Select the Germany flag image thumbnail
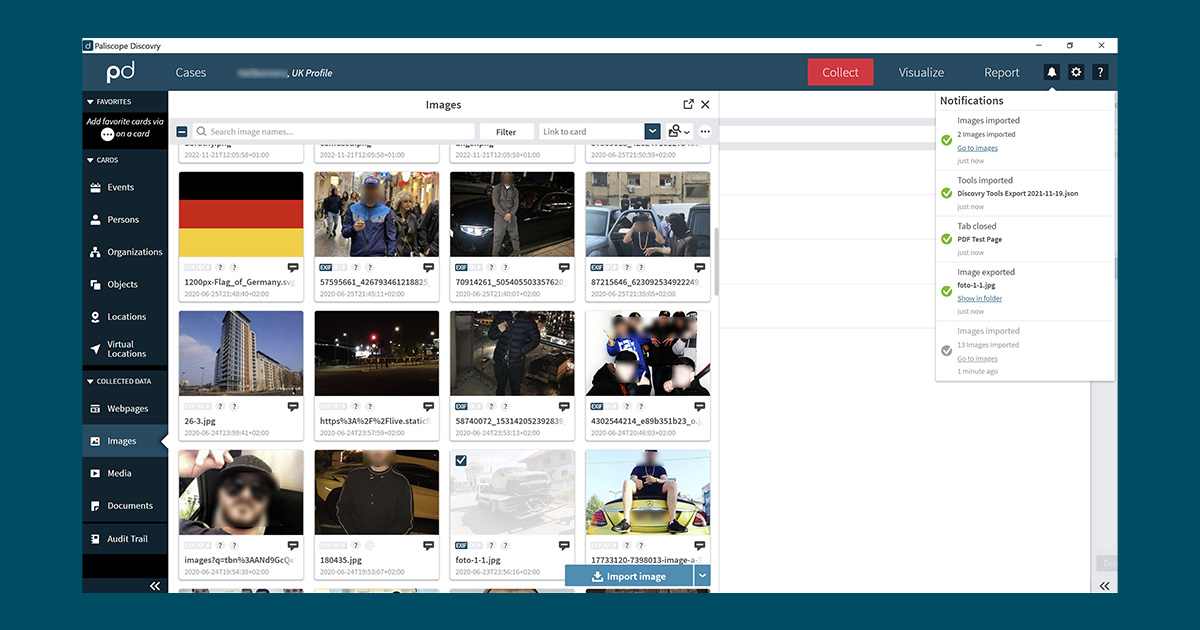 point(240,214)
